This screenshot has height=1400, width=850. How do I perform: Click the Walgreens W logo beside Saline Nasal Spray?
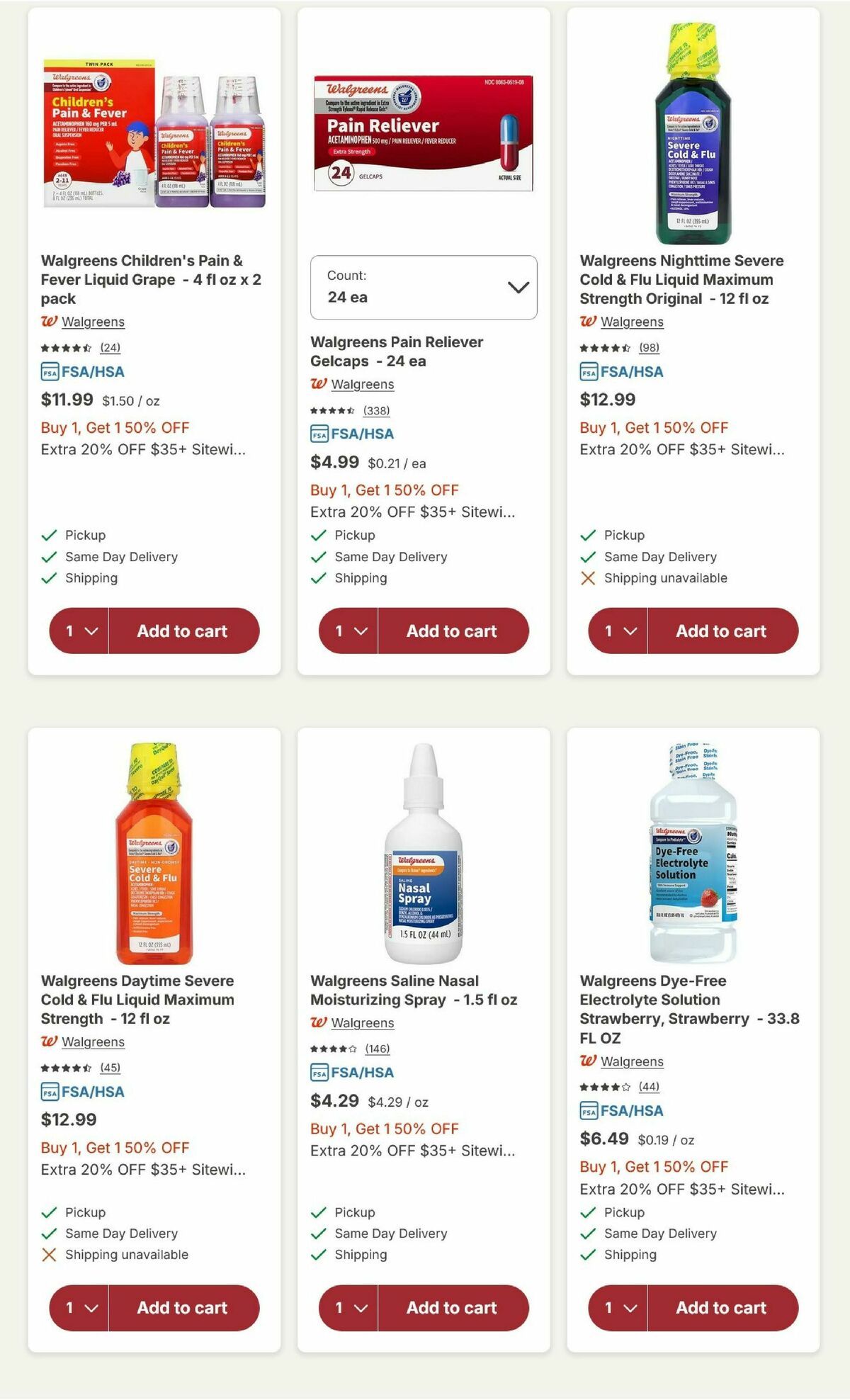tap(319, 1023)
